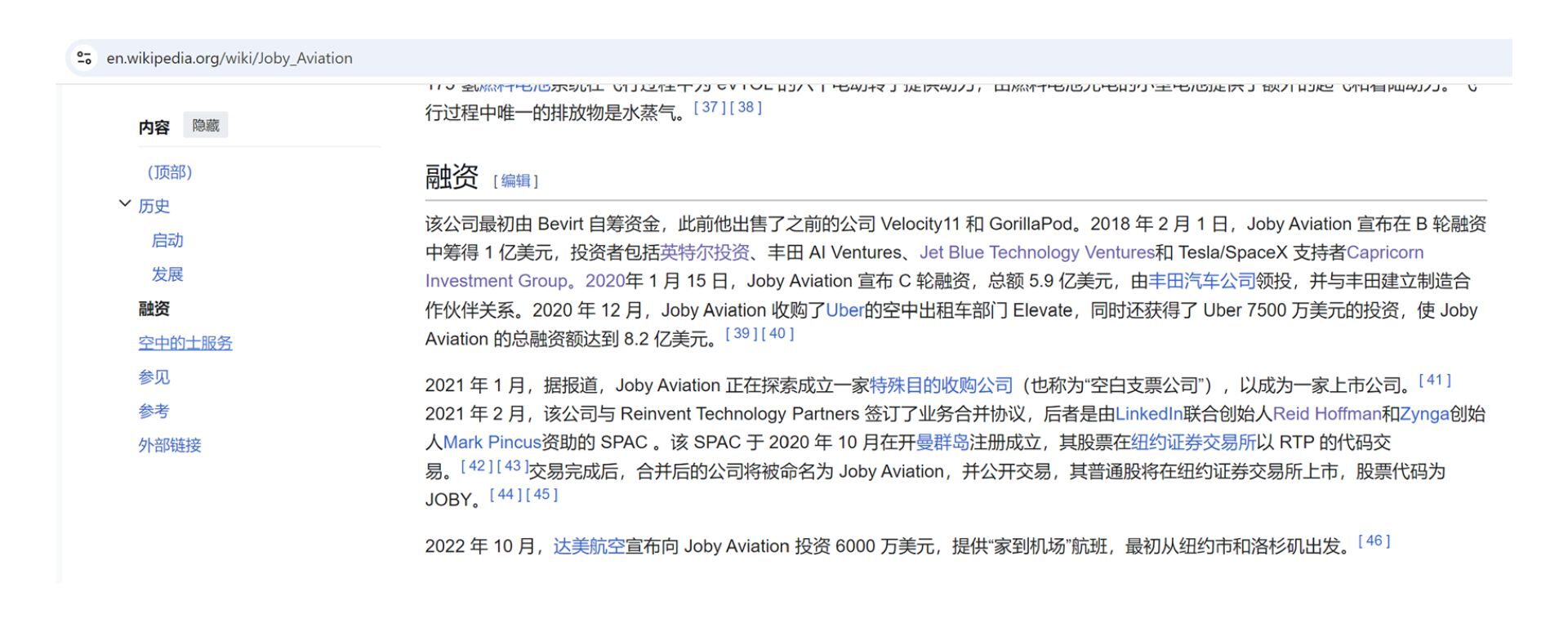This screenshot has height=632, width=1568.
Task: Open 空中的士服务 contents link
Action: tap(185, 343)
